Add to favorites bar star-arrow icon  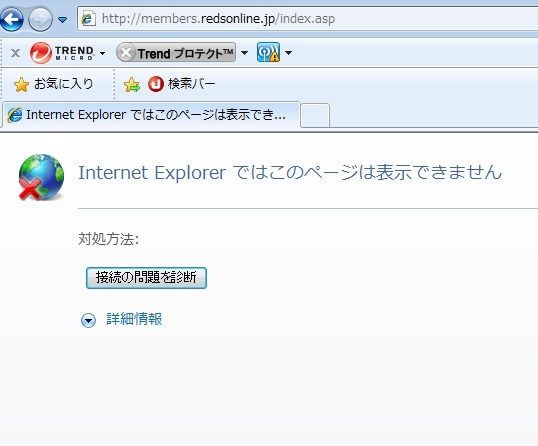132,84
